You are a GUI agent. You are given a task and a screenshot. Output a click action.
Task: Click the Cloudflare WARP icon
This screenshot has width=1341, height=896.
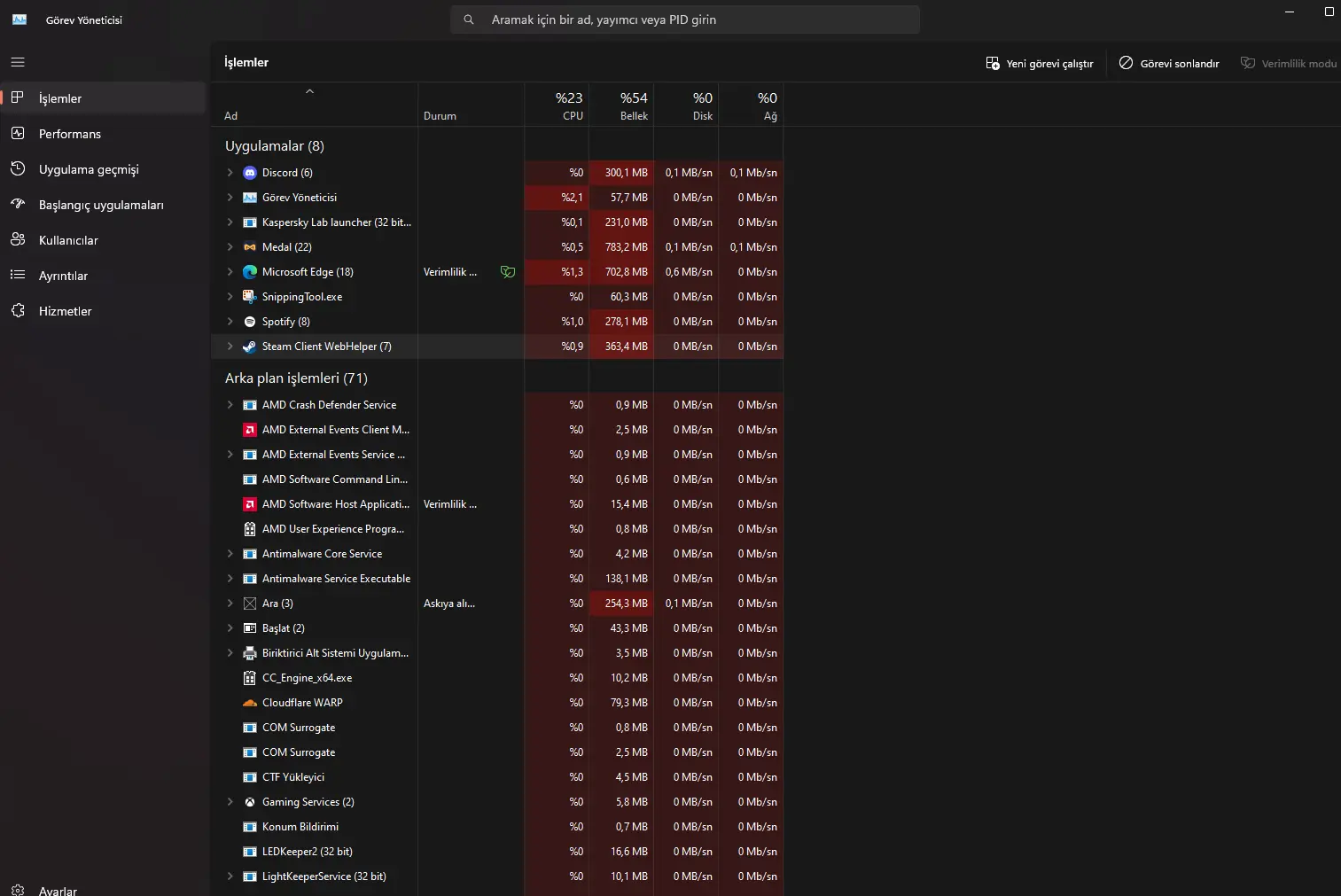(250, 703)
